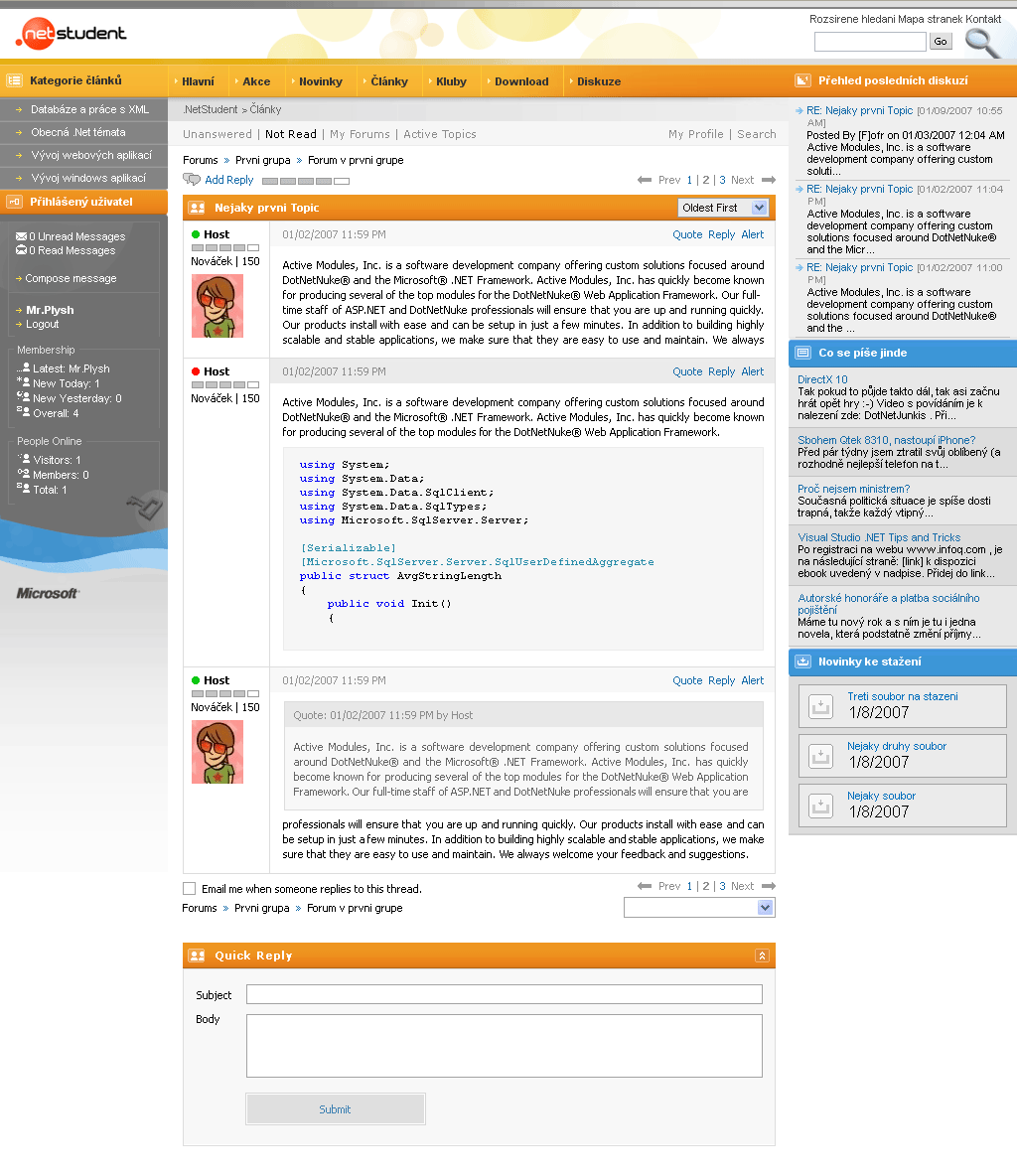The image size is (1017, 1176).
Task: Open the Články menu item
Action: pyautogui.click(x=389, y=81)
